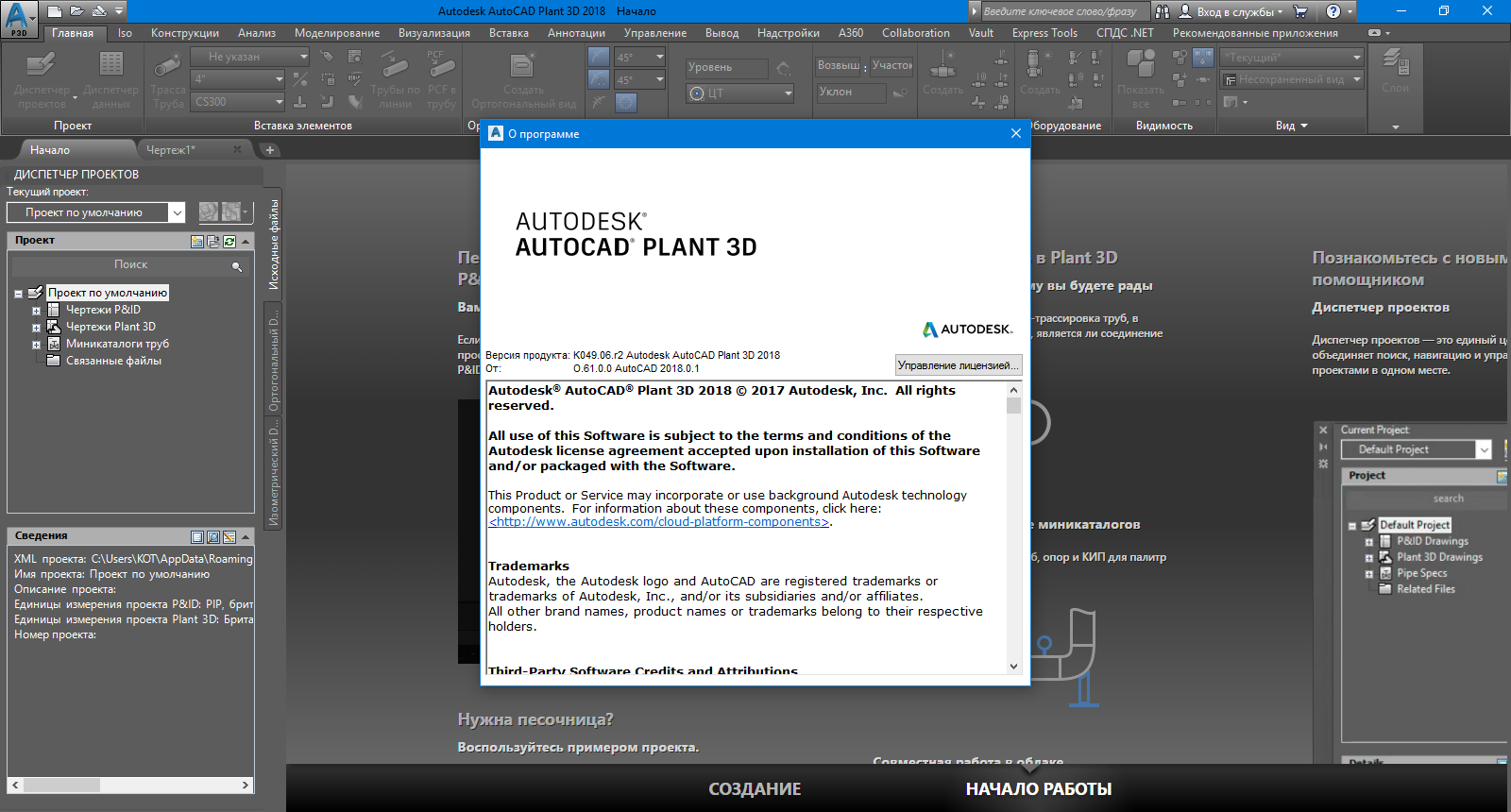1511x812 pixels.
Task: Click the New file quick-access icon
Action: coord(56,11)
